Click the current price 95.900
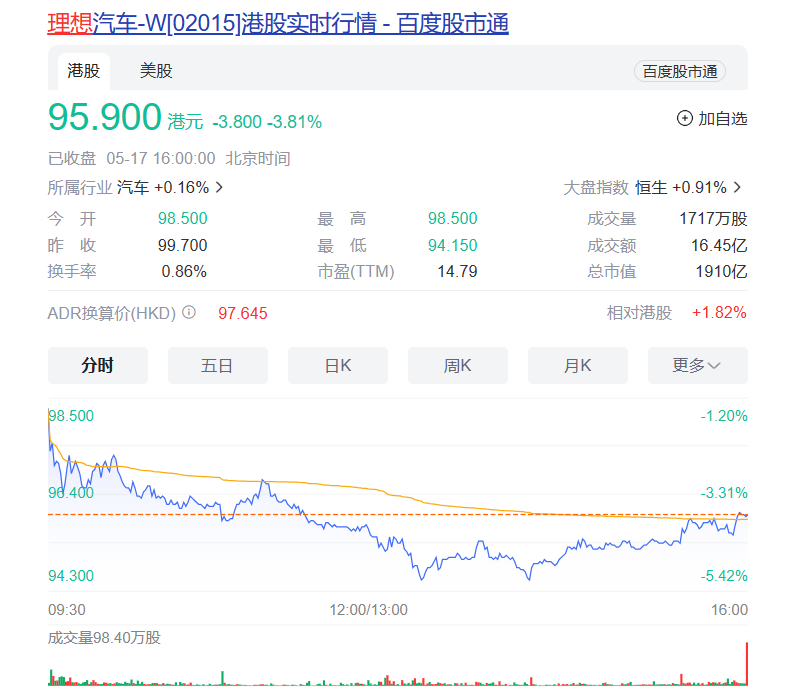792x700 pixels. (105, 117)
